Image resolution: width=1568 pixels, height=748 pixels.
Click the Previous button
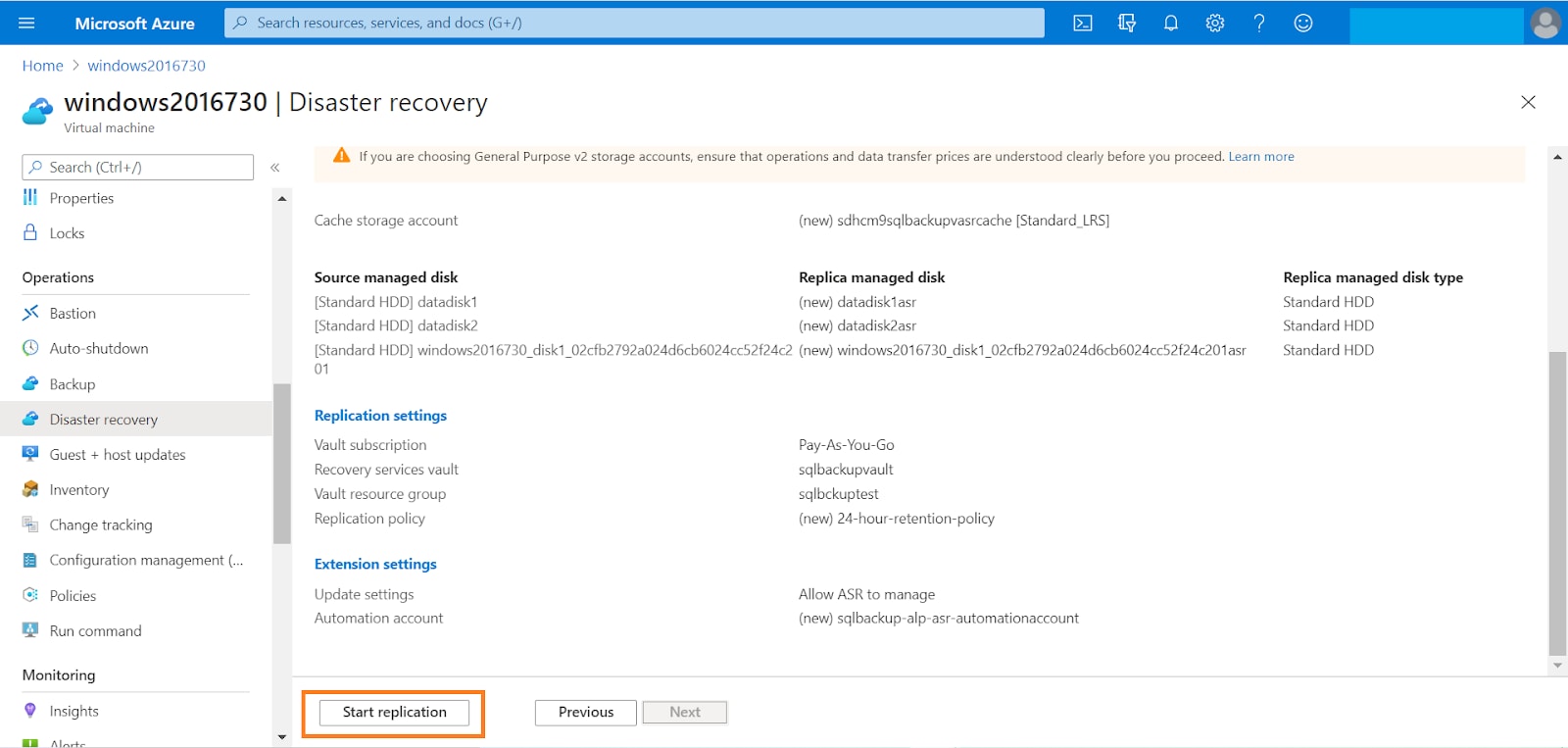(585, 713)
